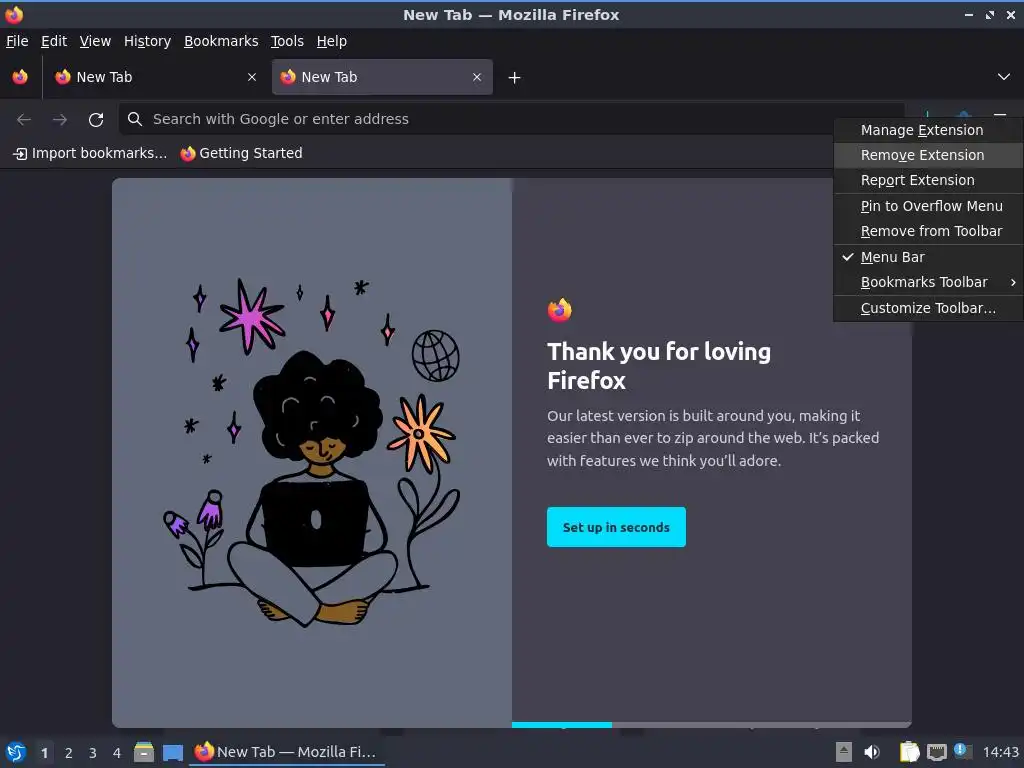Click the Set up in seconds button
This screenshot has width=1024, height=768.
(x=616, y=527)
